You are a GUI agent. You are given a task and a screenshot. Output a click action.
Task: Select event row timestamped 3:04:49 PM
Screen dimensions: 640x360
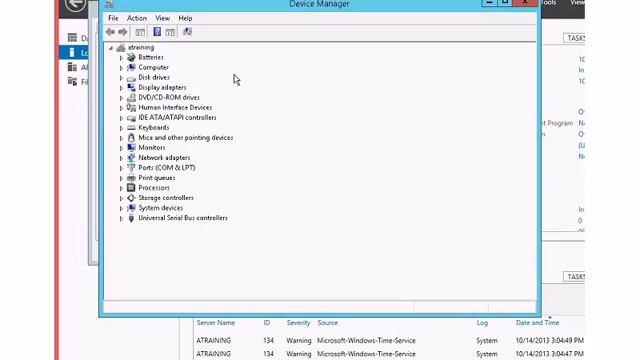click(390, 340)
